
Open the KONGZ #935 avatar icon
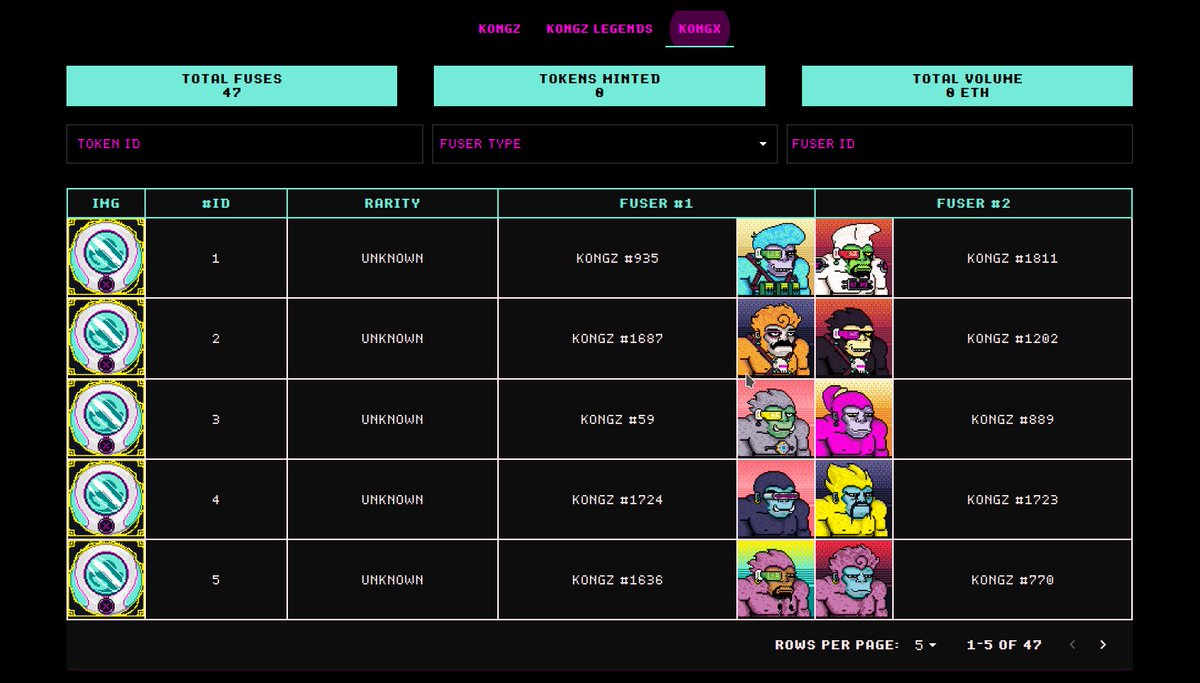pyautogui.click(x=775, y=257)
